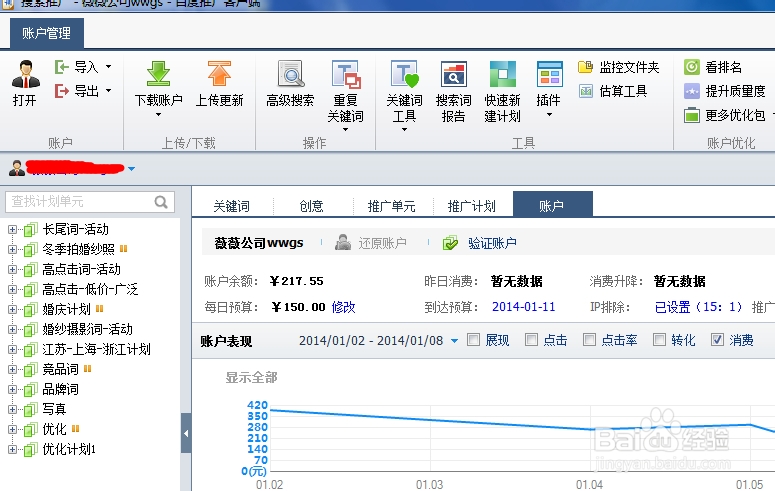
Task: Click the 导出 export icon
Action: 62,91
